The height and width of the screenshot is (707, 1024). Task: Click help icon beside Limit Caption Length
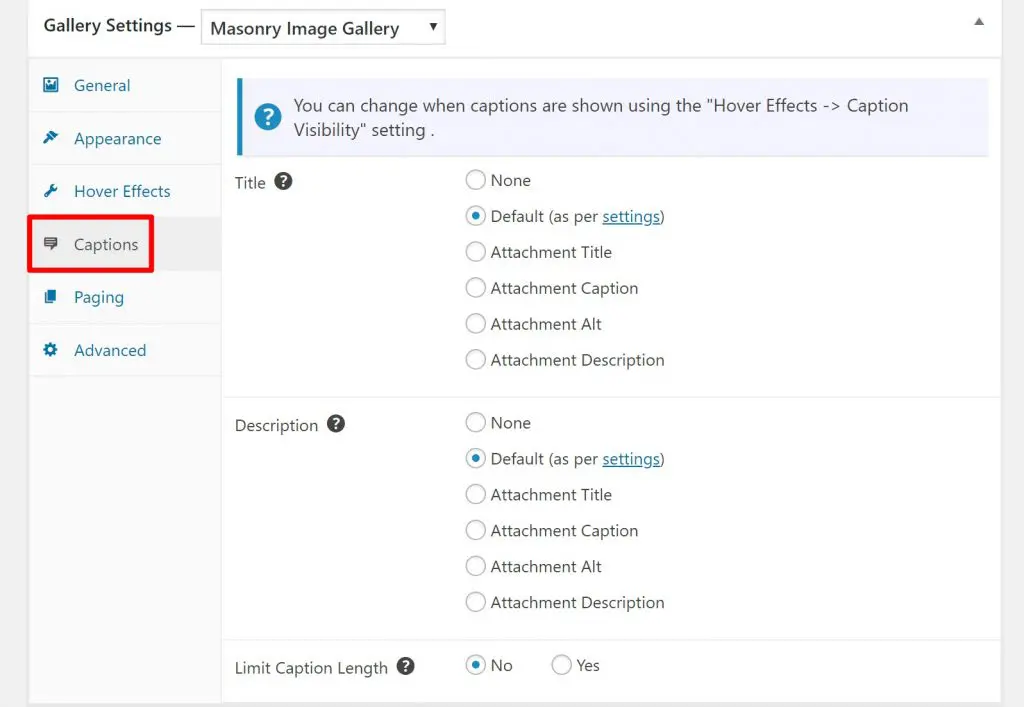[405, 666]
